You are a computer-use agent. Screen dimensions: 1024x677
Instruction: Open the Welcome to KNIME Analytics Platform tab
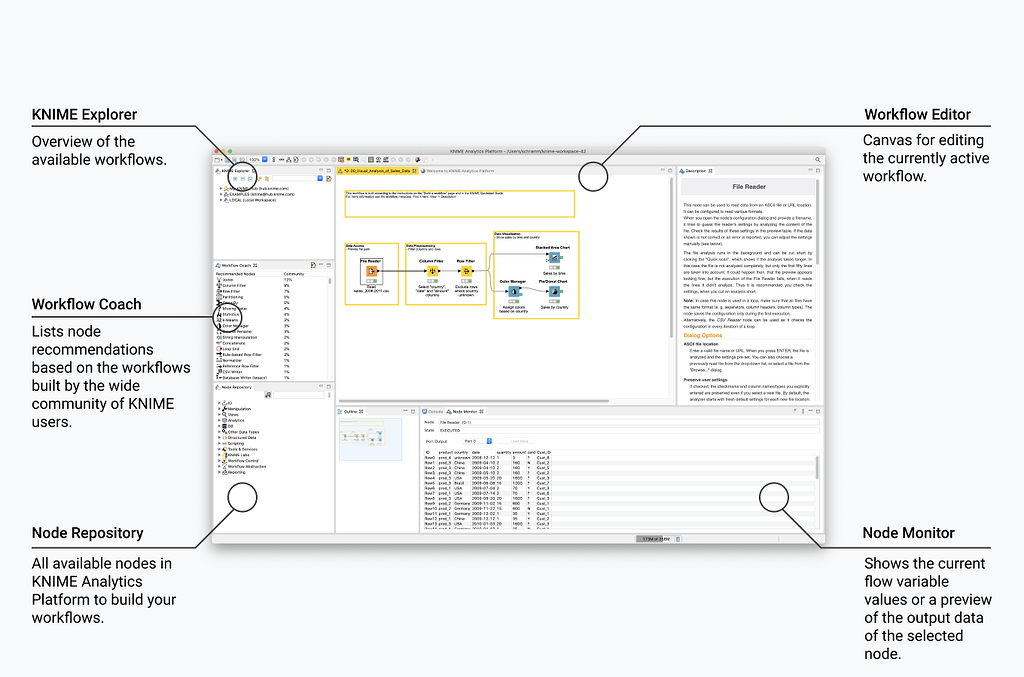click(460, 170)
